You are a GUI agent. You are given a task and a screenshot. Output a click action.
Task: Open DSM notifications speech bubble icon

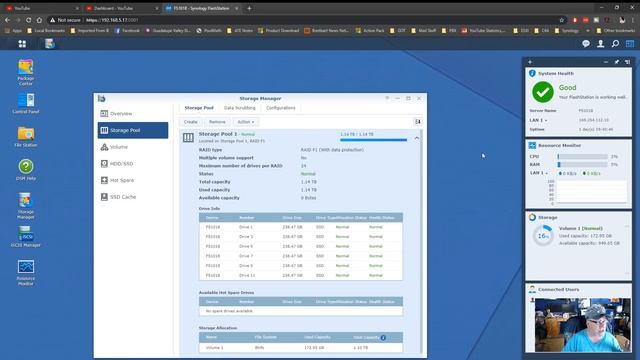(x=586, y=44)
